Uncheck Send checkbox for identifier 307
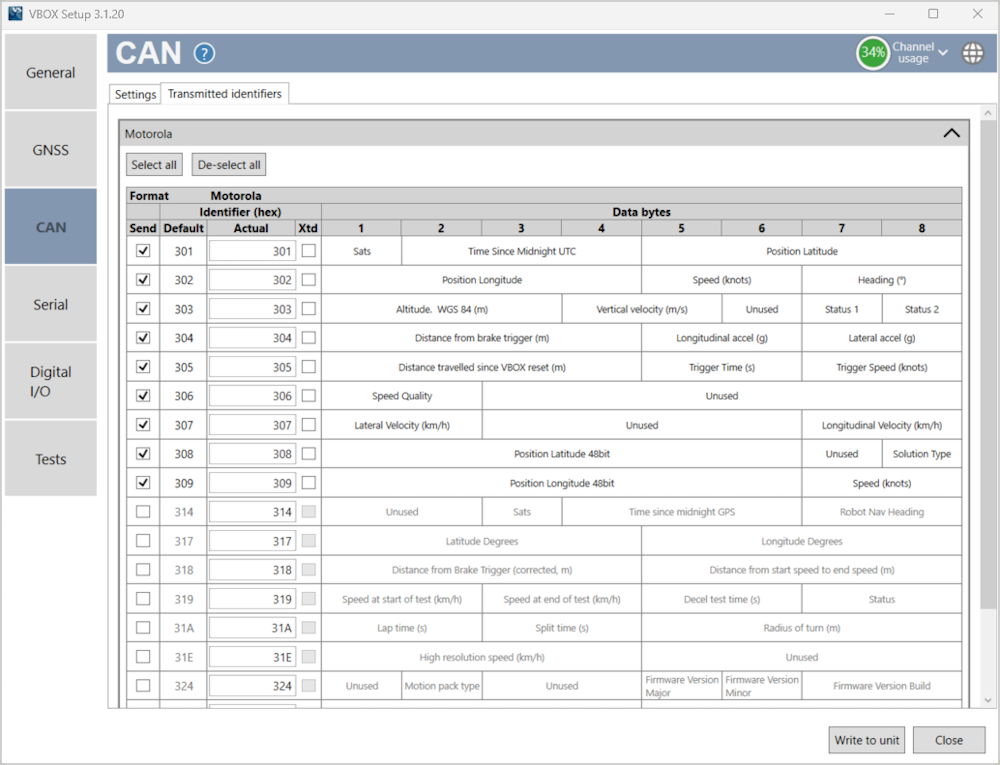This screenshot has width=1000, height=765. tap(143, 425)
